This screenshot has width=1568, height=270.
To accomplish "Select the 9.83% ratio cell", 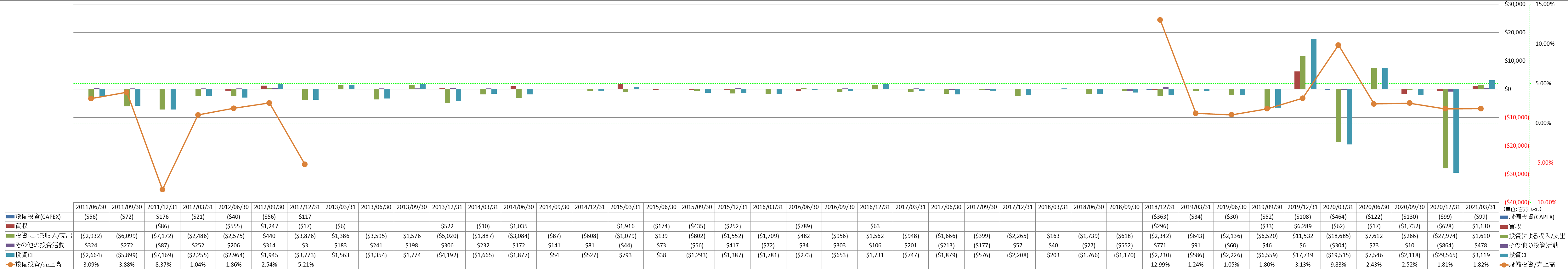I will [1338, 265].
